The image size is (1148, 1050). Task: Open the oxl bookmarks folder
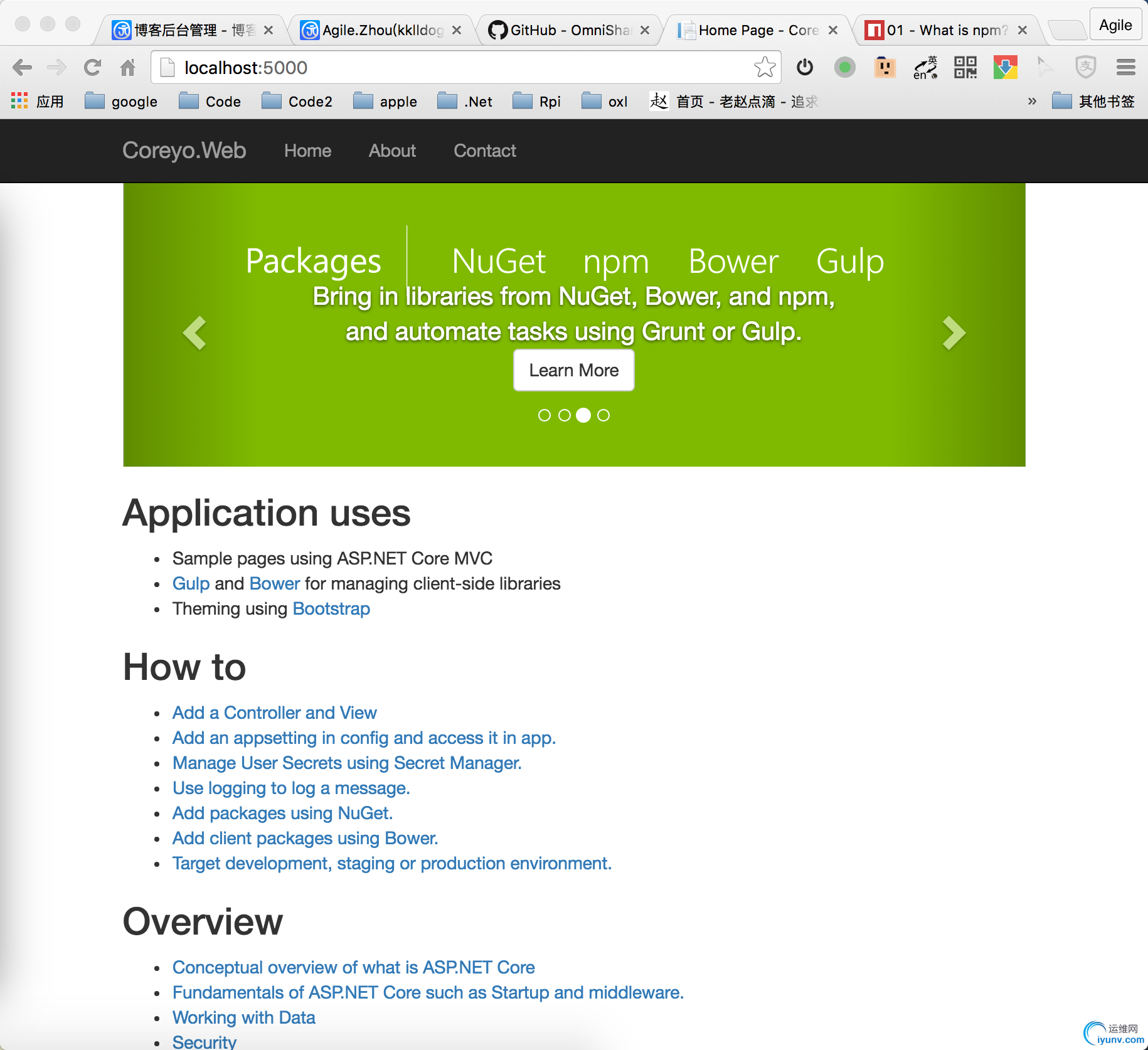click(605, 101)
